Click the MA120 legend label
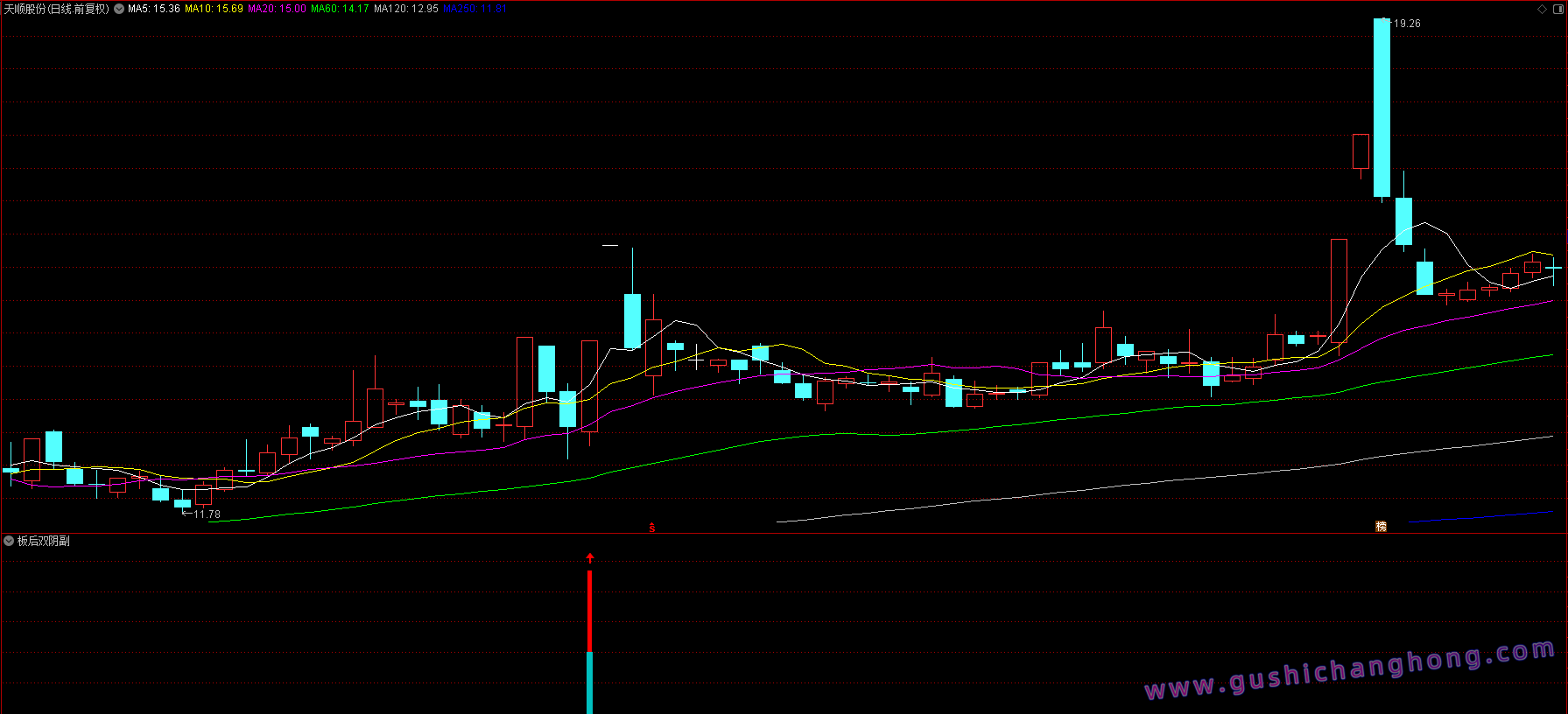Image resolution: width=1568 pixels, height=714 pixels. pos(405,9)
